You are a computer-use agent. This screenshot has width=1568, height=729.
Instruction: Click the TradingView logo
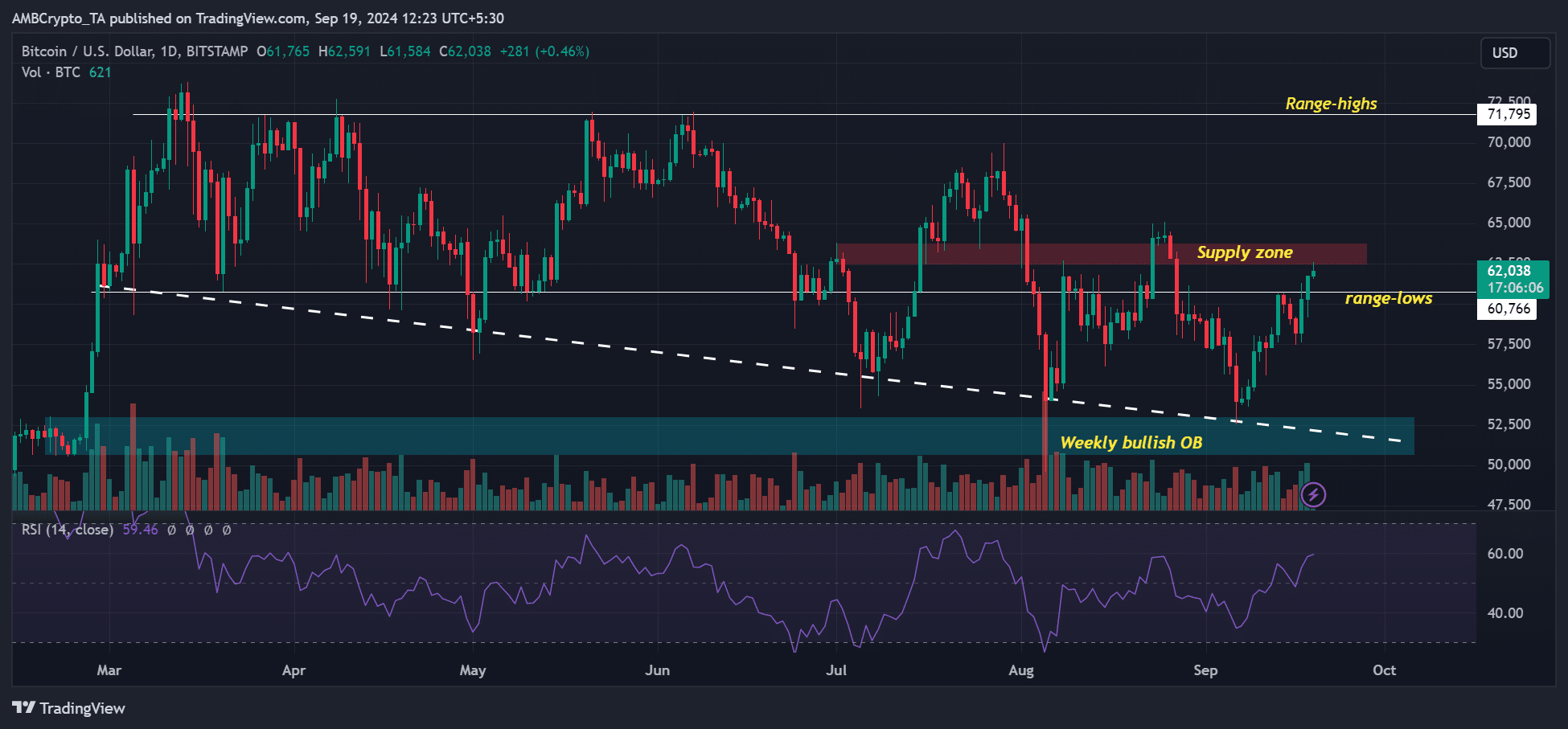[69, 708]
